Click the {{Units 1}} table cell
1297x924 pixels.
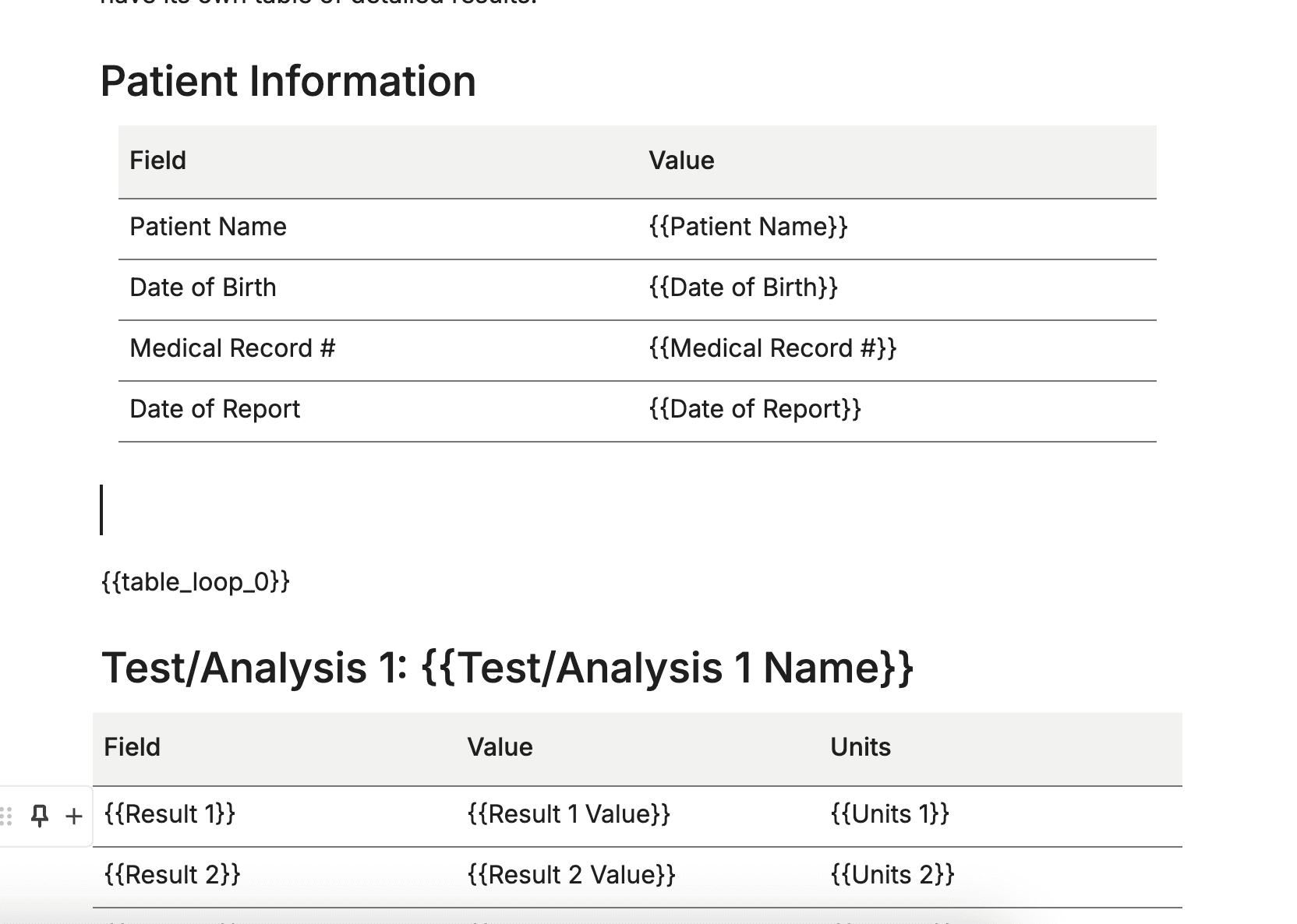point(889,814)
